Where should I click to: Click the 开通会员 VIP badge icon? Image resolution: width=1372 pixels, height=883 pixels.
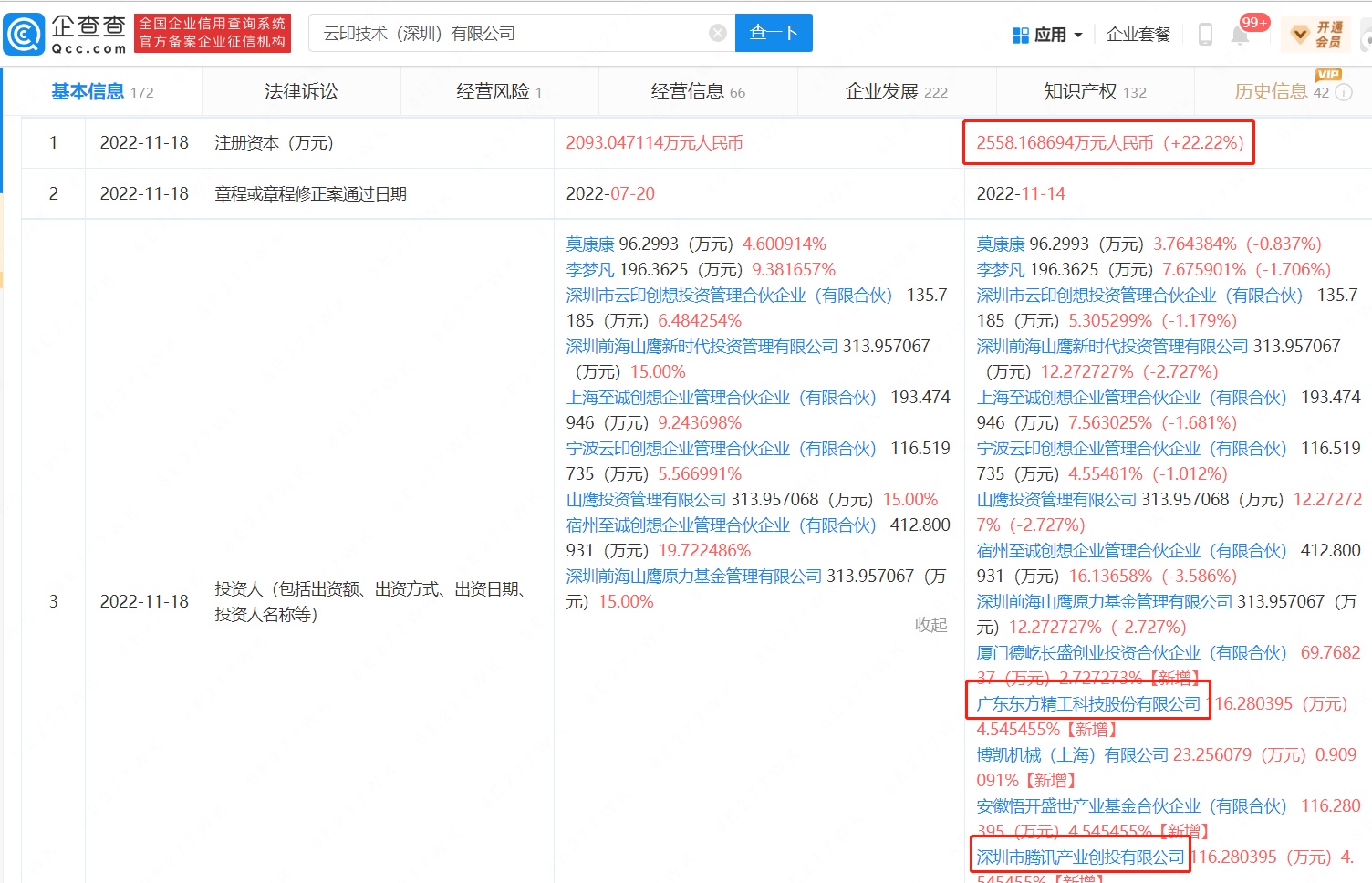point(1300,35)
